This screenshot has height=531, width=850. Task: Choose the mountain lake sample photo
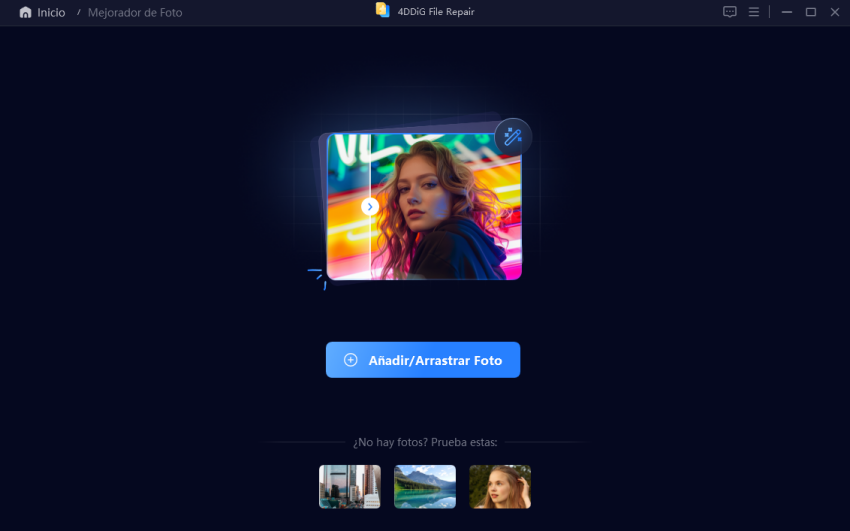click(x=425, y=487)
